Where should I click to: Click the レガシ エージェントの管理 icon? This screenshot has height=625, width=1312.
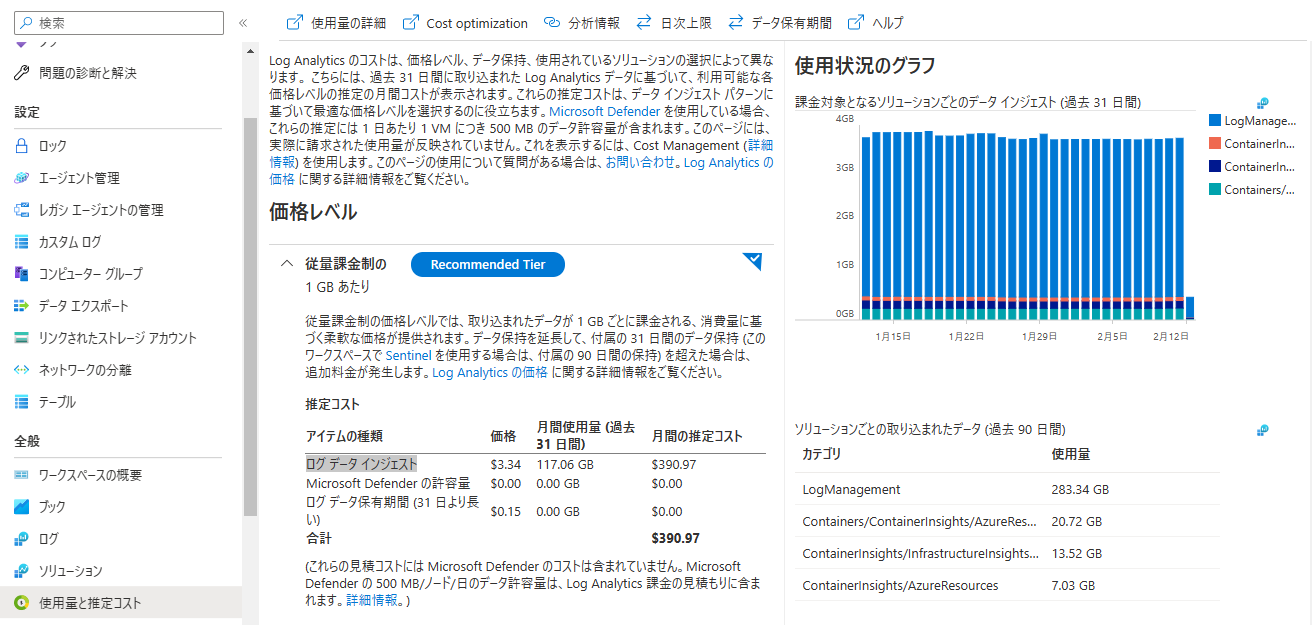[22, 210]
